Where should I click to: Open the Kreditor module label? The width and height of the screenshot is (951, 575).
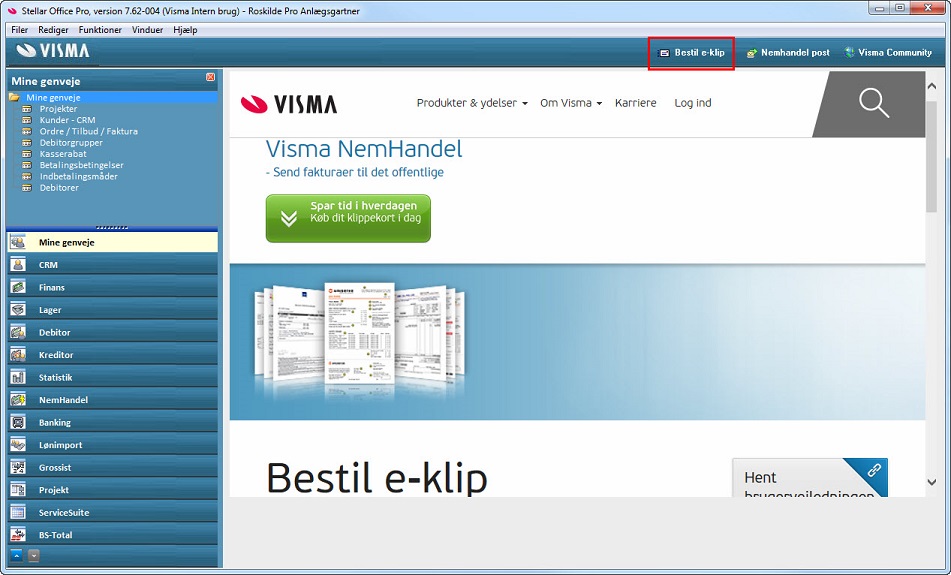tap(56, 355)
